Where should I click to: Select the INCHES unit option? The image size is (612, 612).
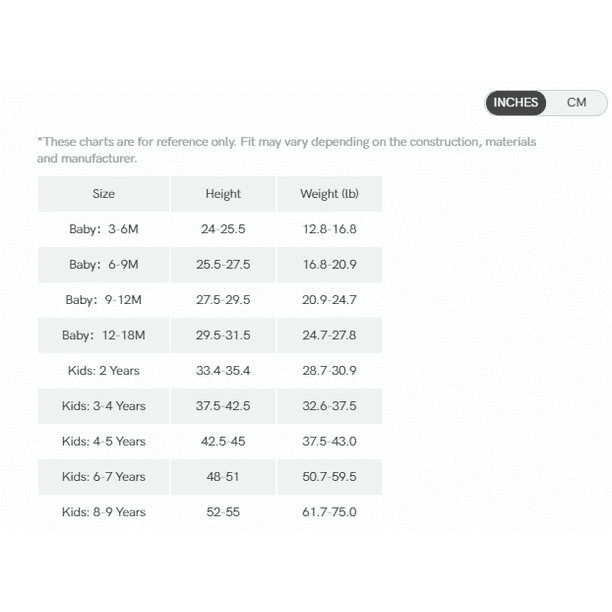point(516,103)
